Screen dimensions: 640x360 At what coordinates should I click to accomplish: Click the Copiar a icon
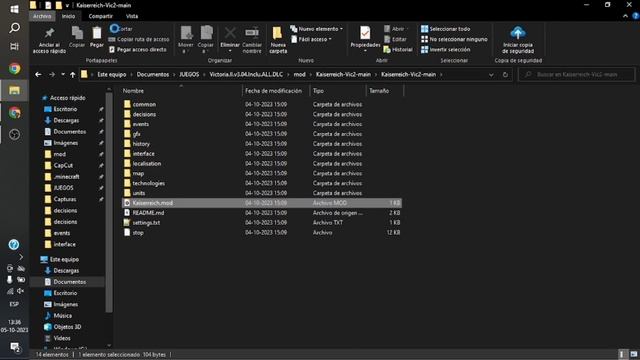click(x=206, y=40)
